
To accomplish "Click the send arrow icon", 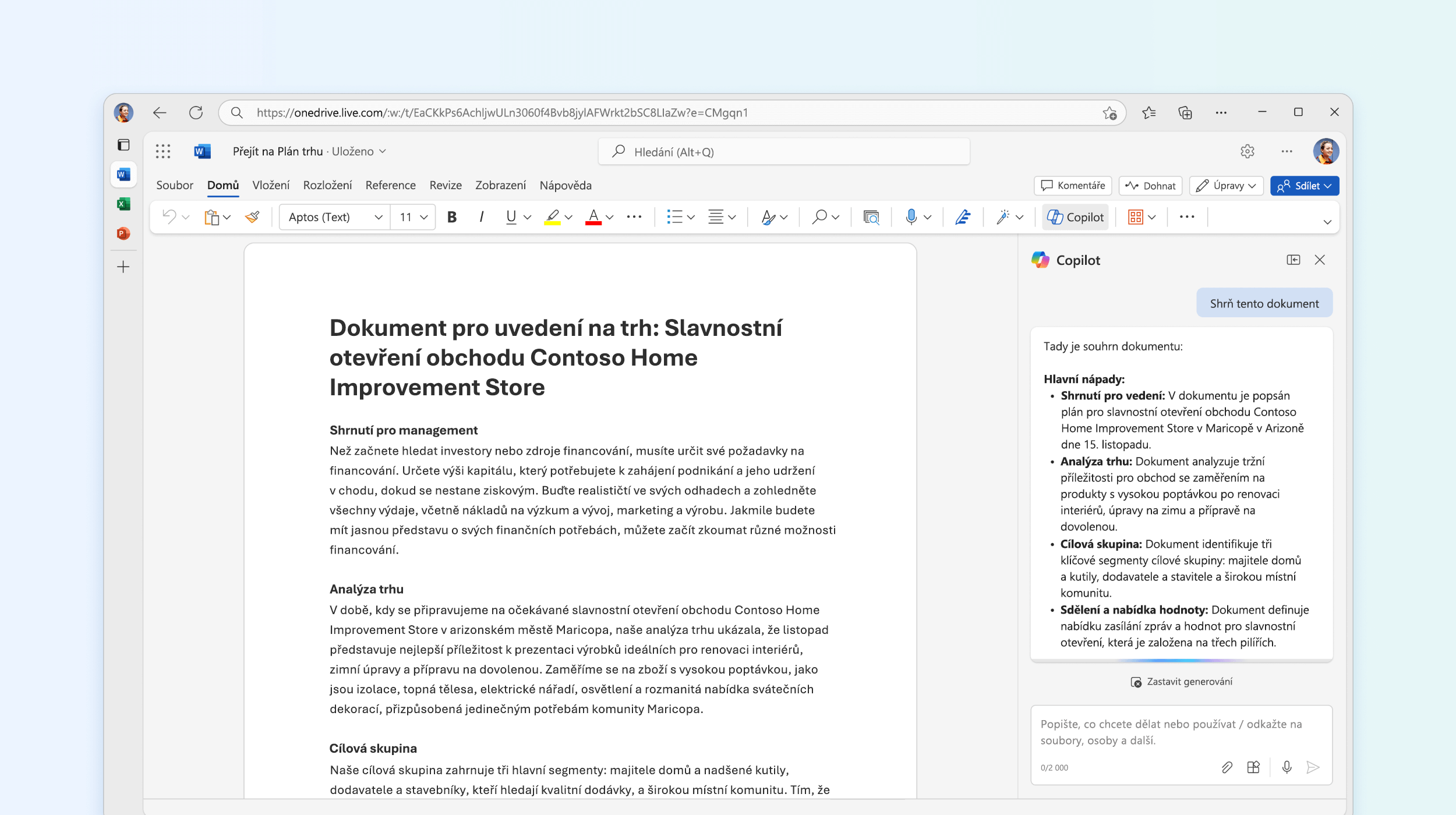I will [1313, 767].
